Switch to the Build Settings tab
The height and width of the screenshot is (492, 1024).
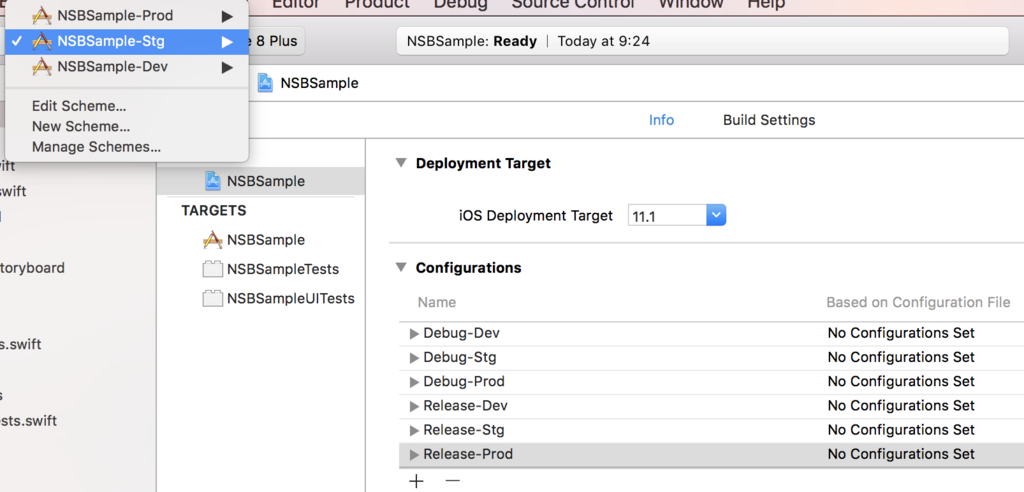769,120
